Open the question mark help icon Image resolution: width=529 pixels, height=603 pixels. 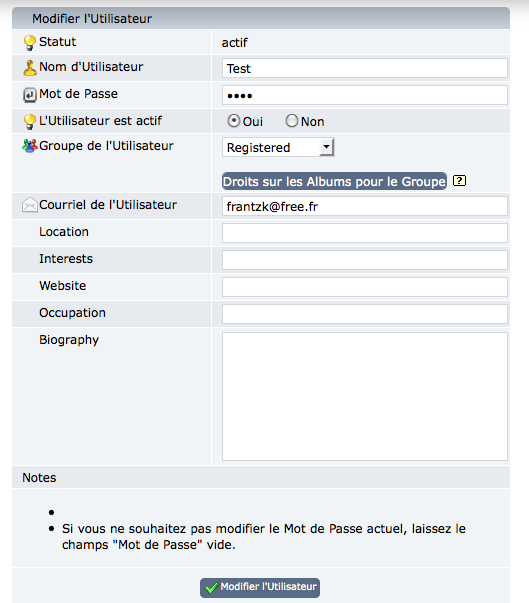(459, 180)
